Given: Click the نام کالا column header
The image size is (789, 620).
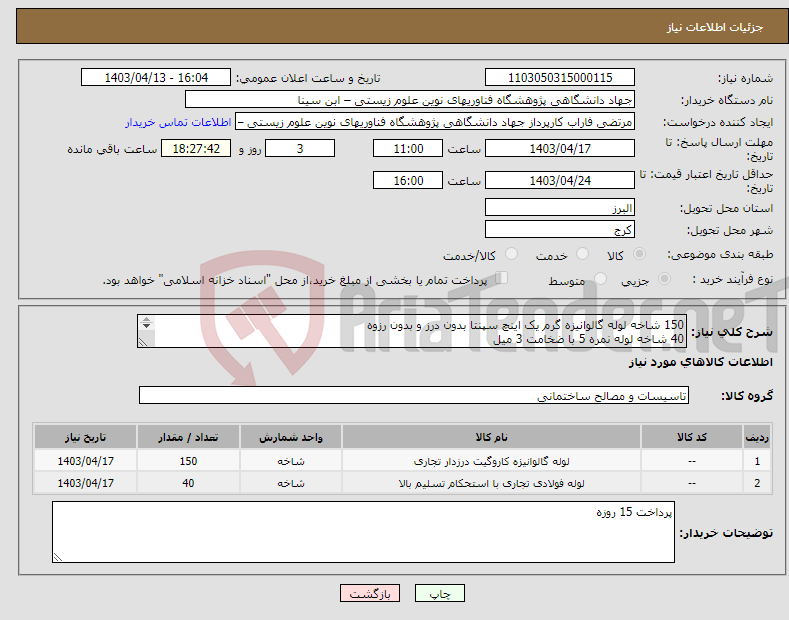Looking at the screenshot, I should pyautogui.click(x=491, y=437).
